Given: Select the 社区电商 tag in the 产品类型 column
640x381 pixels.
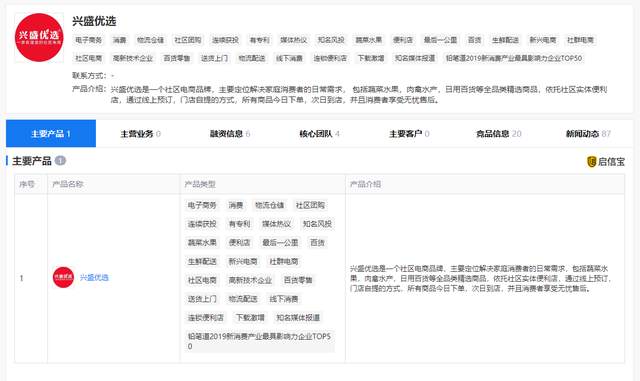Looking at the screenshot, I should tap(202, 280).
